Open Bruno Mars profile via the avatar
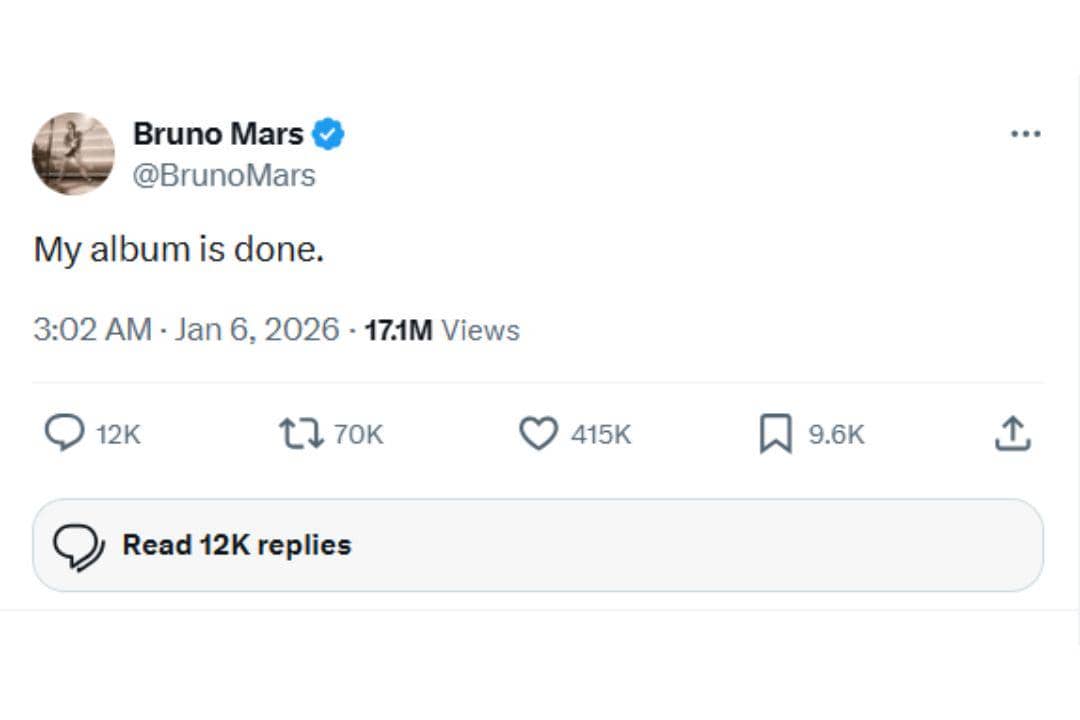1080x720 pixels. (74, 154)
